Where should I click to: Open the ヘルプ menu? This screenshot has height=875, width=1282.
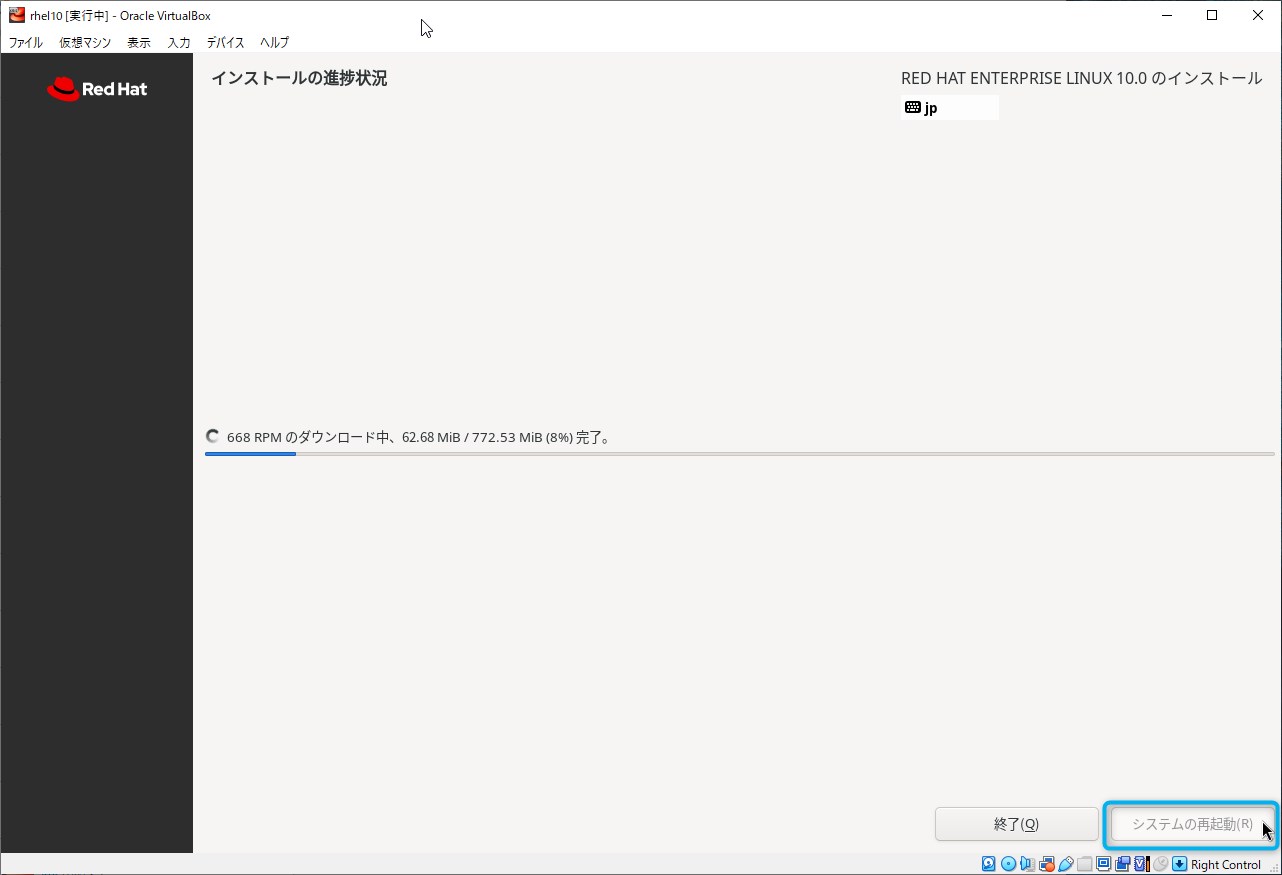(274, 43)
